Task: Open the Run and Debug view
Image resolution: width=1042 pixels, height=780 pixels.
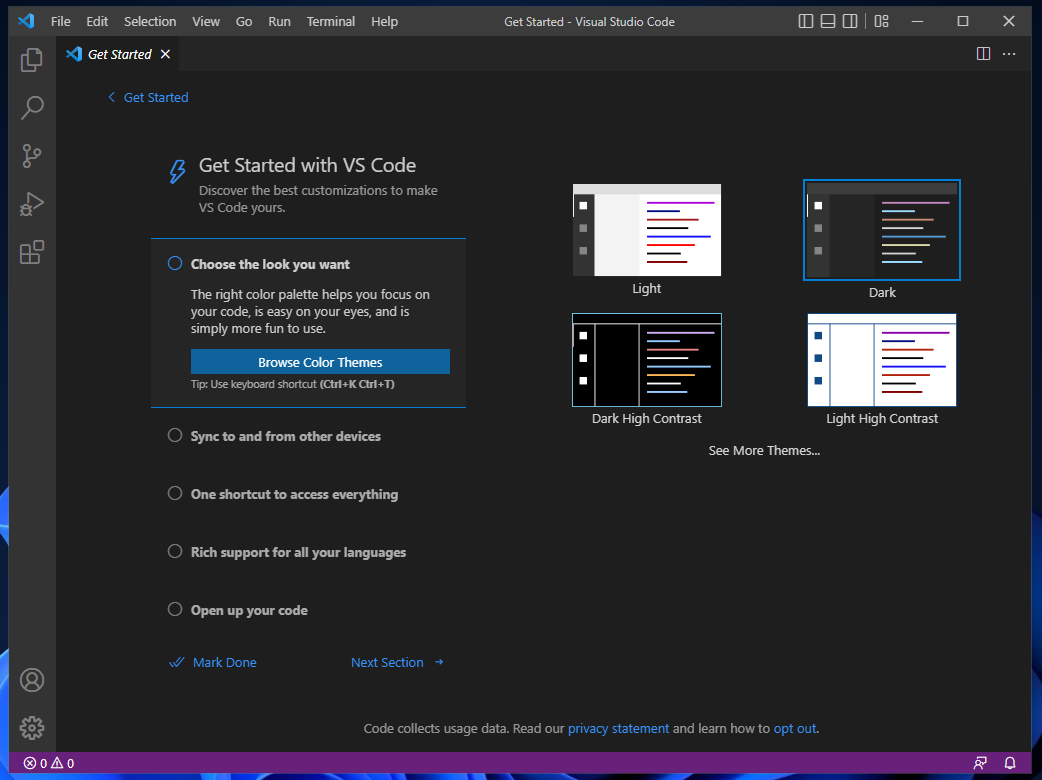Action: pyautogui.click(x=31, y=204)
